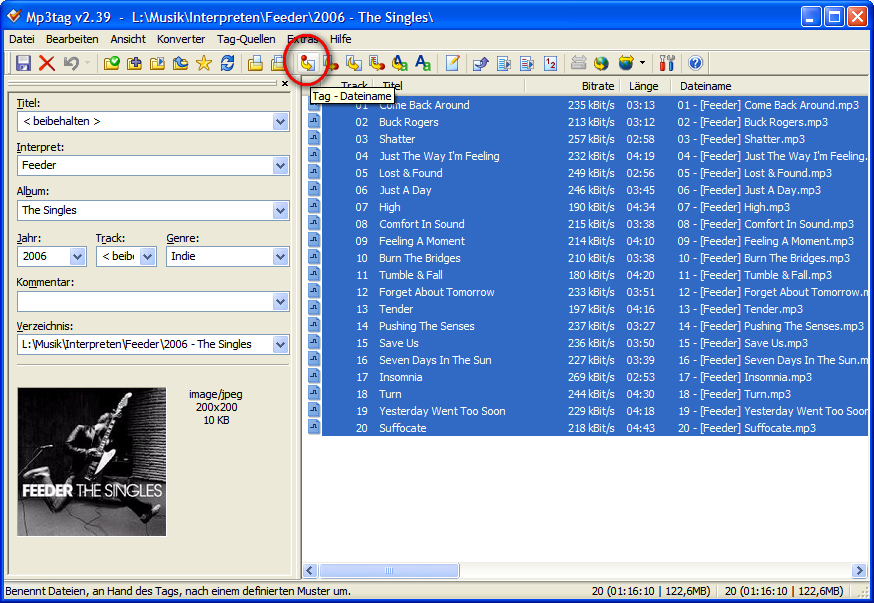874x603 pixels.
Task: Launch the auto-numbering wizard icon
Action: 551,63
